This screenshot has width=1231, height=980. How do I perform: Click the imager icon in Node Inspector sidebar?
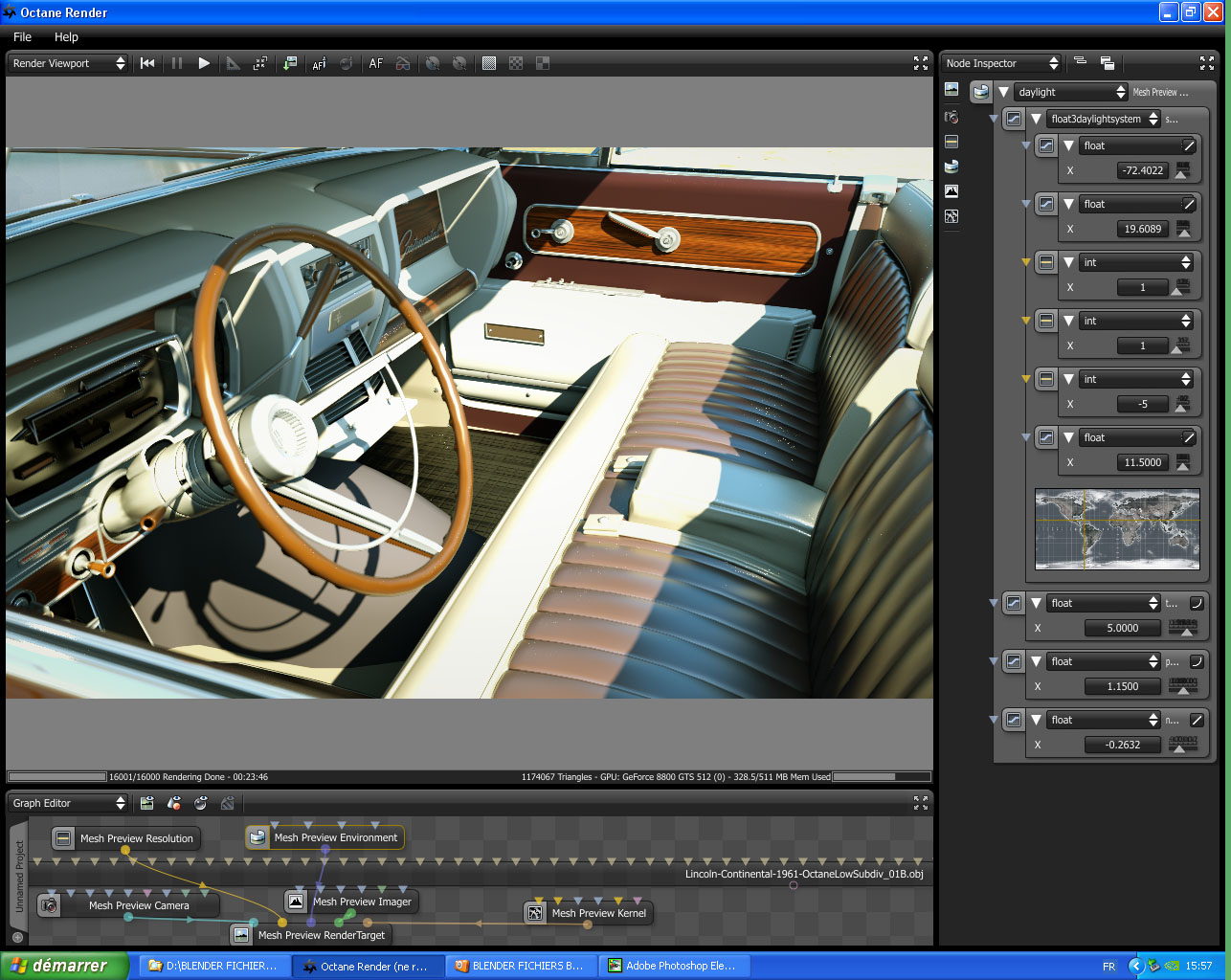click(951, 191)
